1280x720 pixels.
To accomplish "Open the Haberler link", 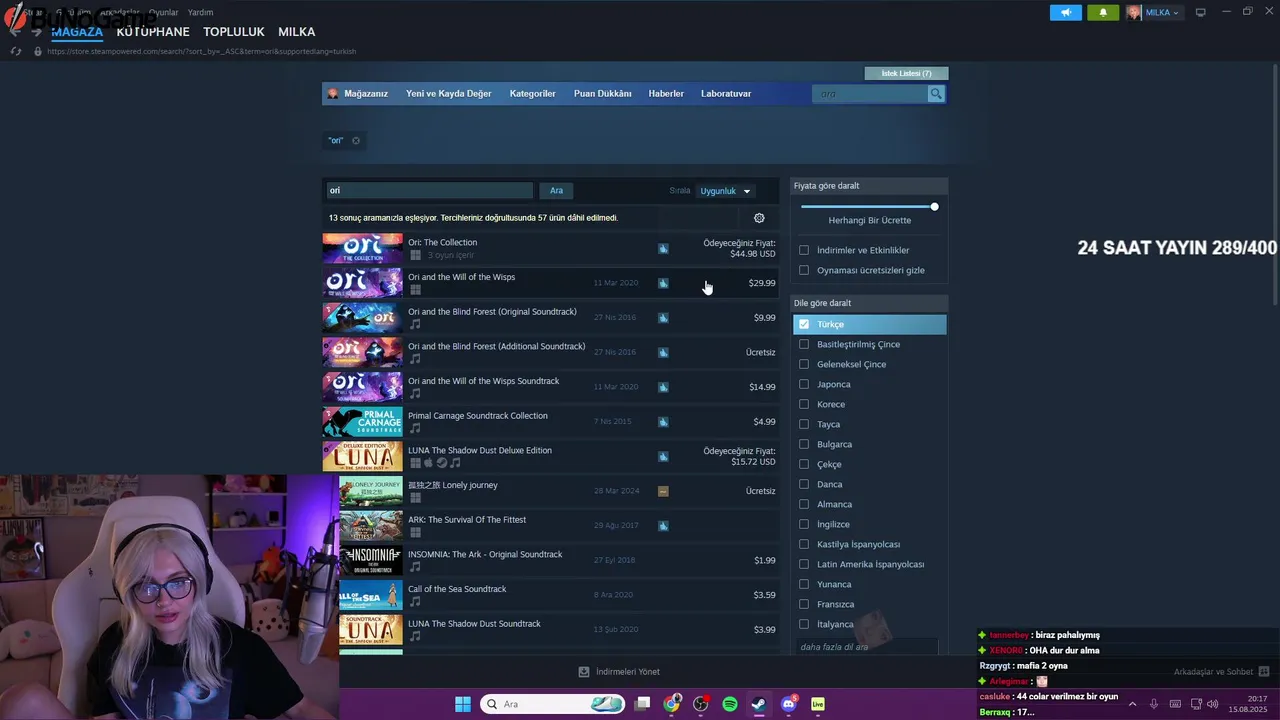I will pos(666,94).
